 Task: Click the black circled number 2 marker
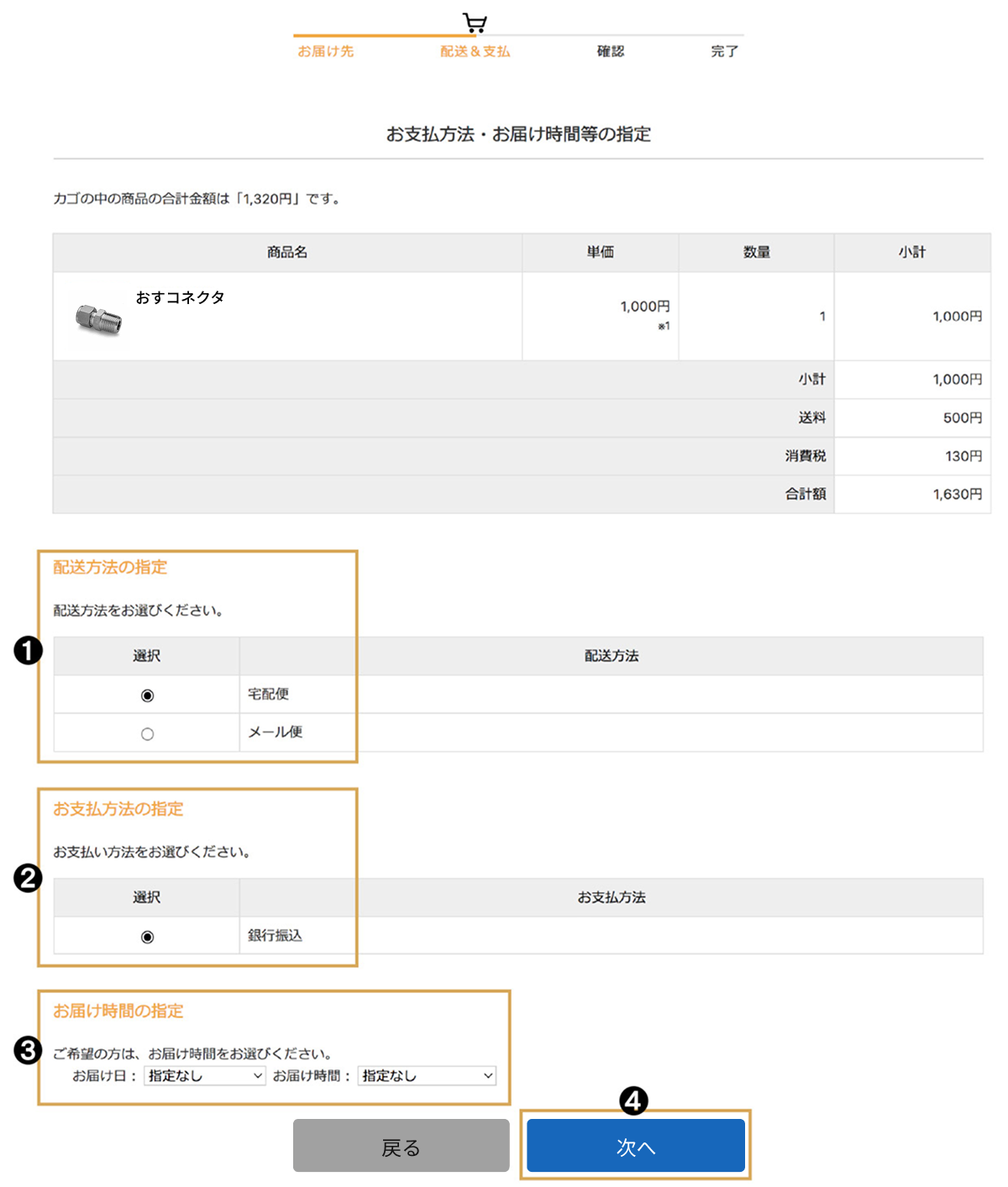28,878
